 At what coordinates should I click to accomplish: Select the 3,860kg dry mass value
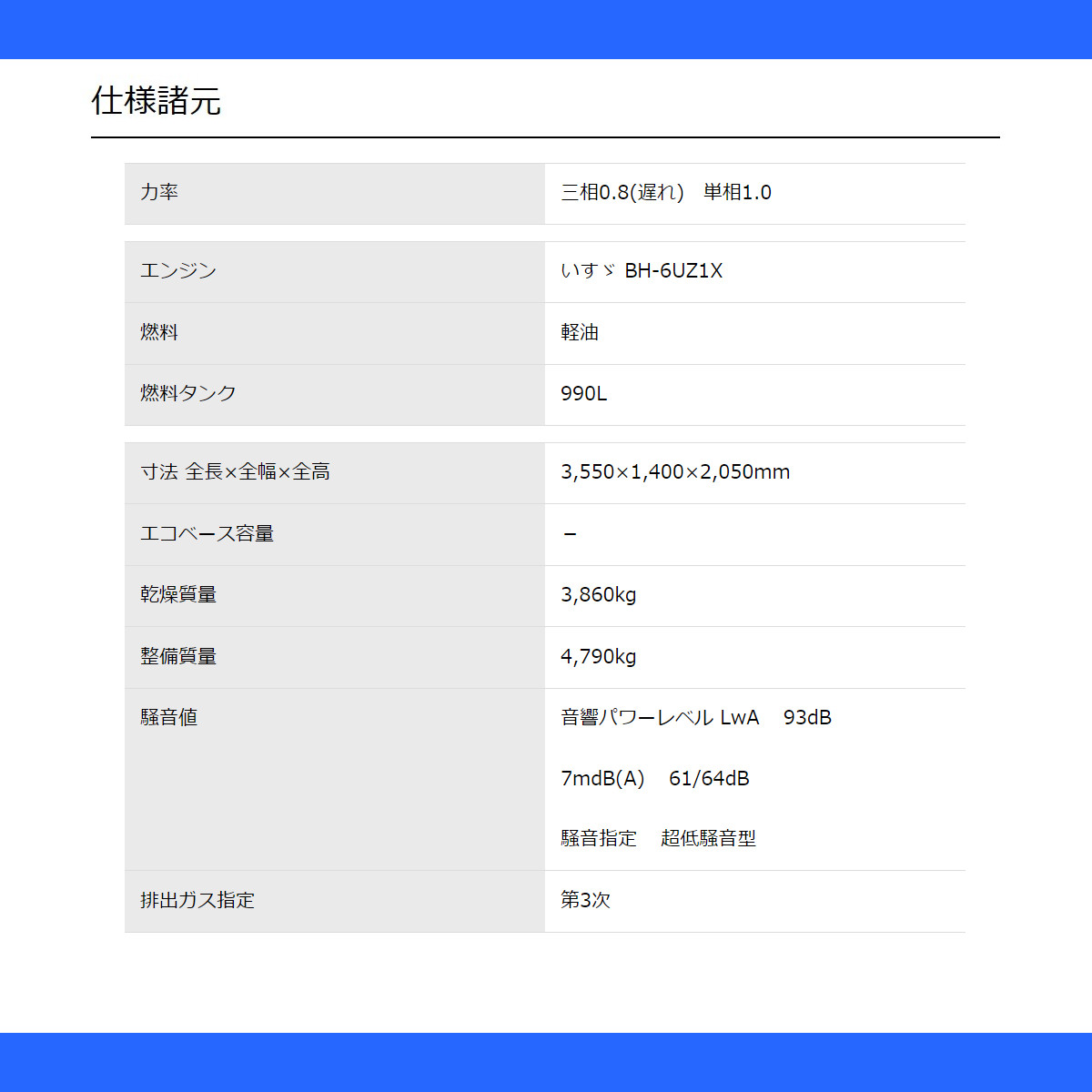pyautogui.click(x=599, y=594)
